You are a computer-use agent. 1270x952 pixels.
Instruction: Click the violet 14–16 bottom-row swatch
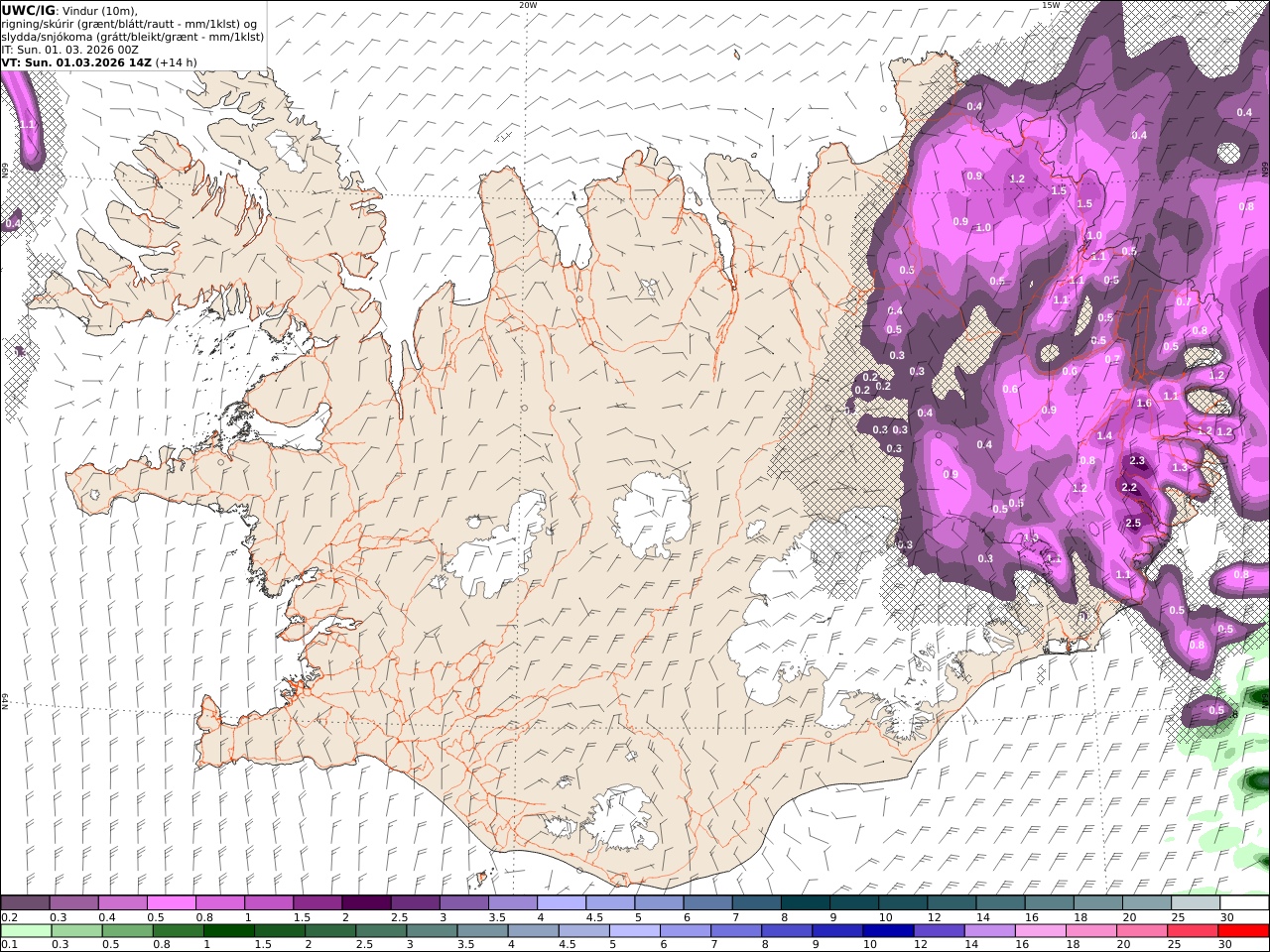pos(989,931)
